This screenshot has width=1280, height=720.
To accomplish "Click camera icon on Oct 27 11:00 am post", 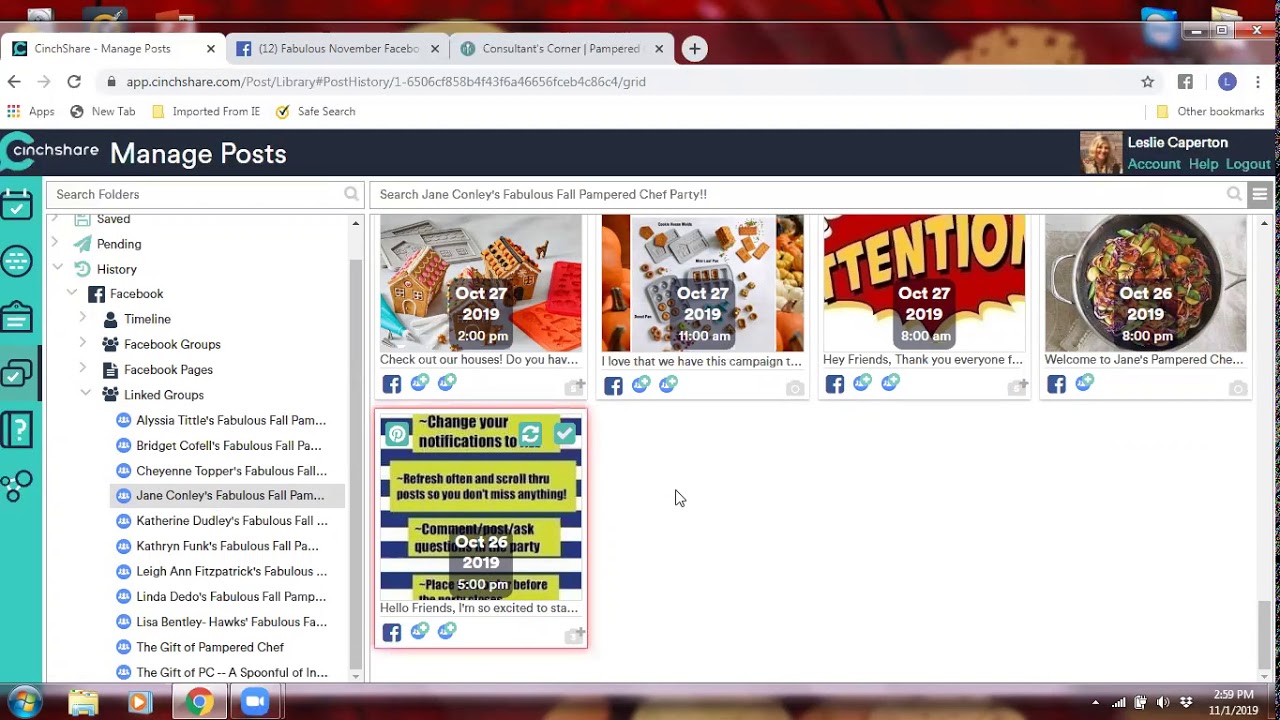I will coord(795,388).
